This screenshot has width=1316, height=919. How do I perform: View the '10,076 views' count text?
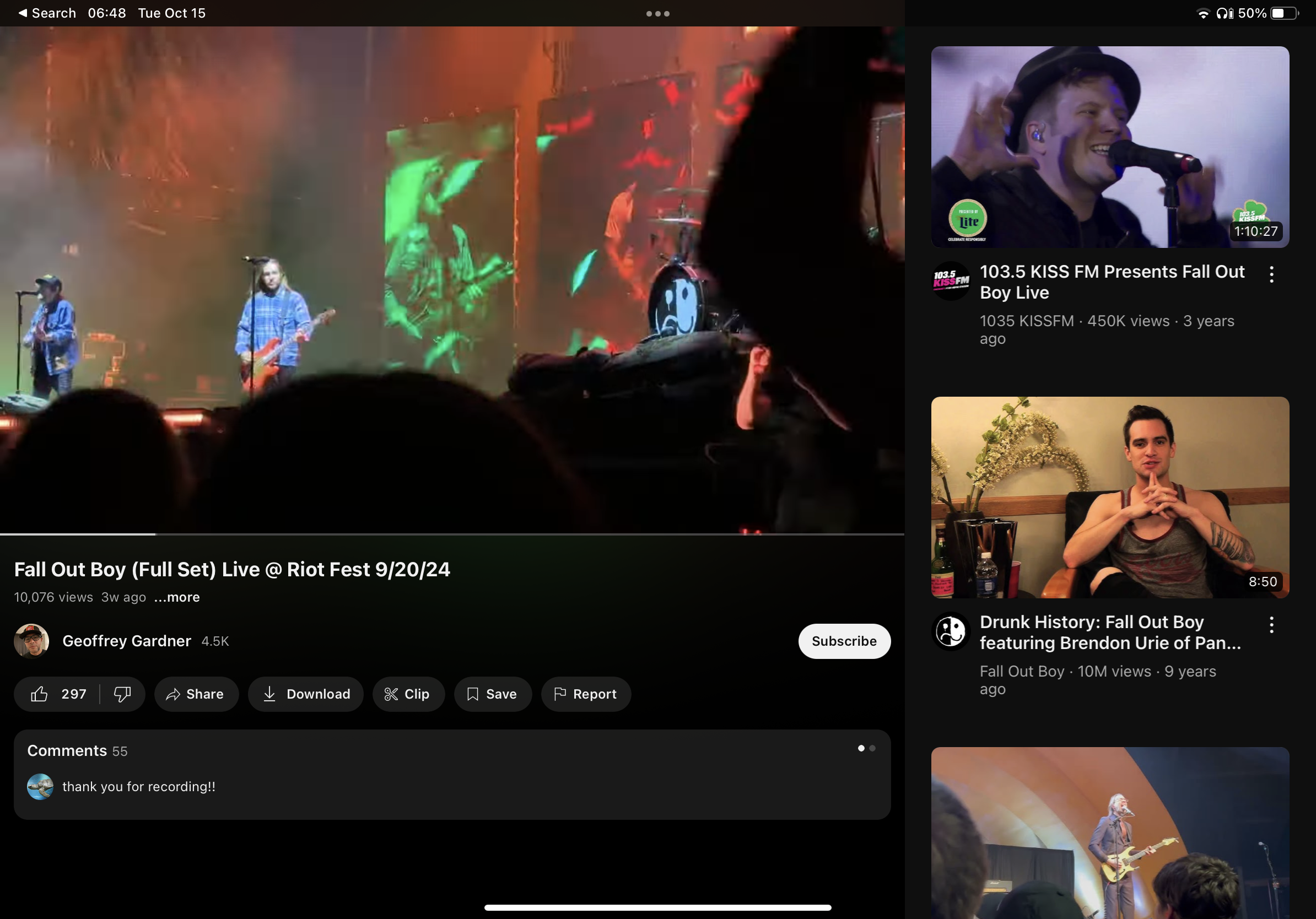coord(53,597)
